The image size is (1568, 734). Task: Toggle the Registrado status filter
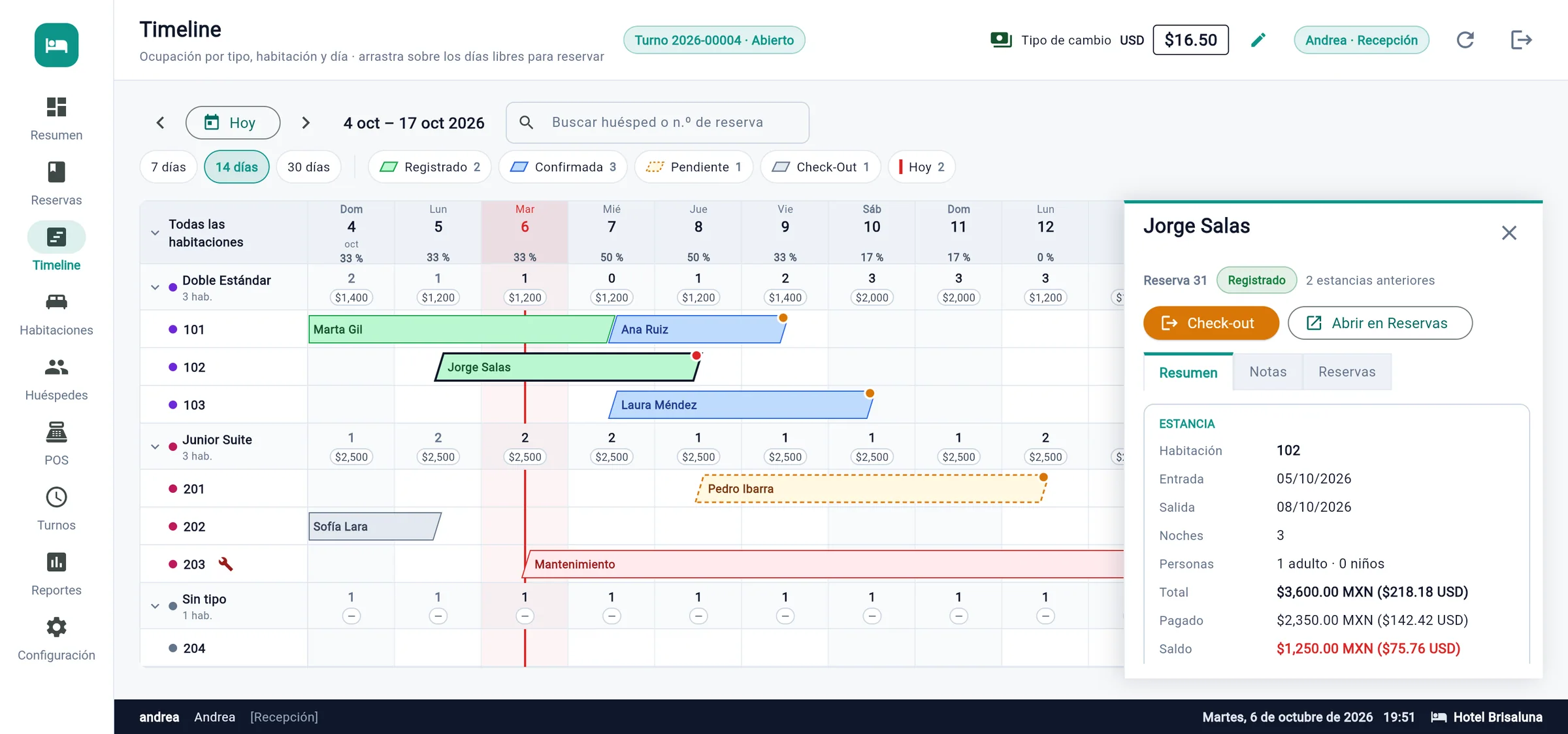[x=430, y=167]
